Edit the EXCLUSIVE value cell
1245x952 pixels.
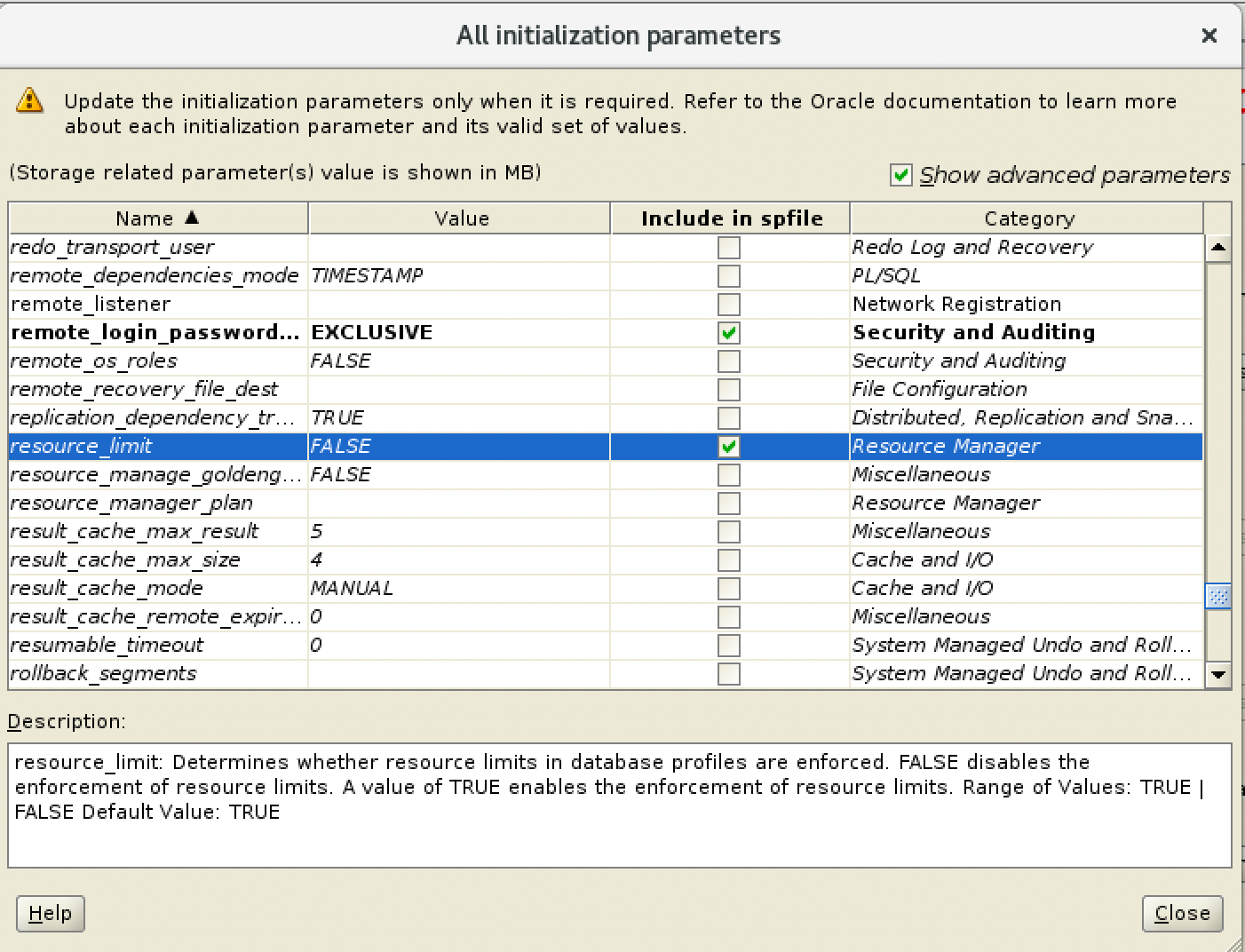click(459, 332)
